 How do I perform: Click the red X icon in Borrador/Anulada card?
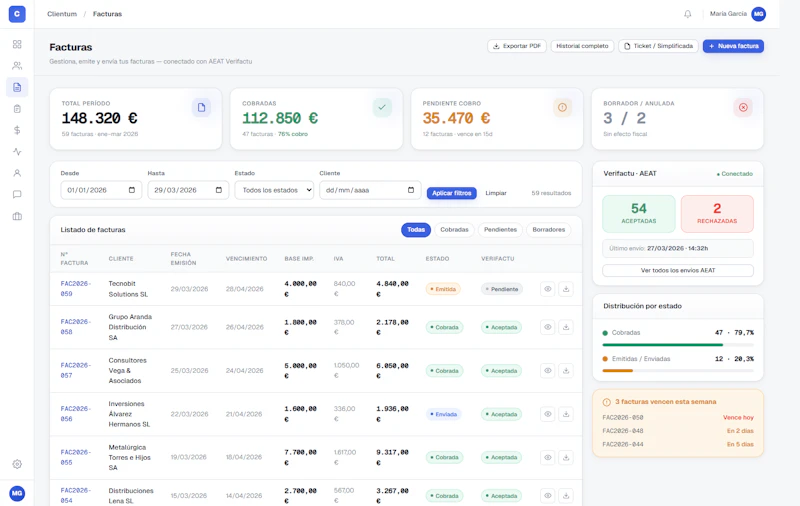[x=743, y=108]
